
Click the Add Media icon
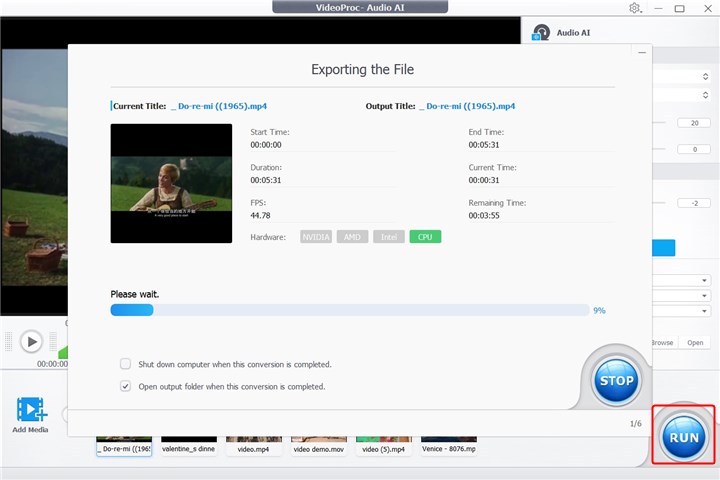(x=31, y=410)
